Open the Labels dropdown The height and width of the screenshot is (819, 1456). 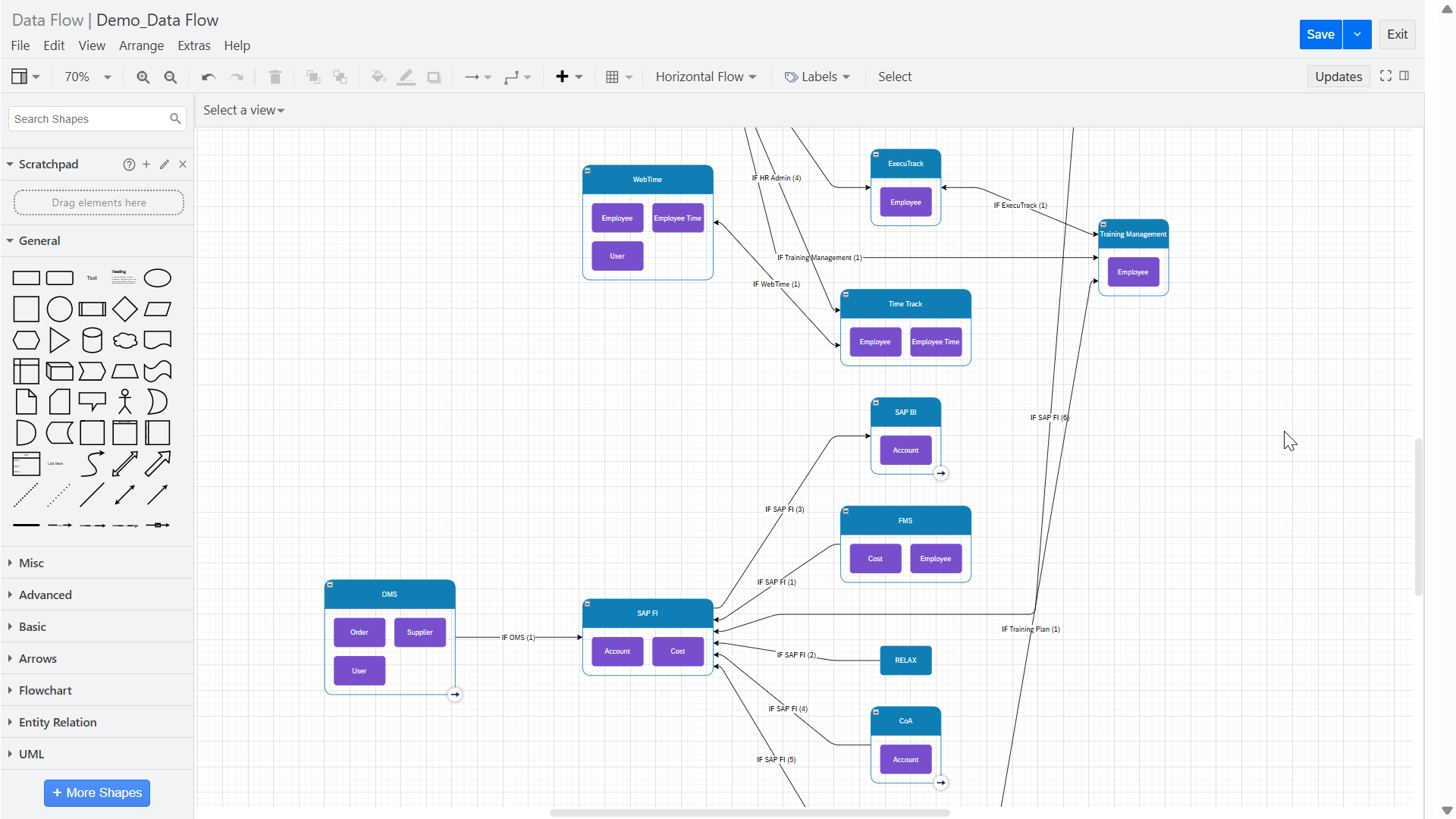(817, 77)
